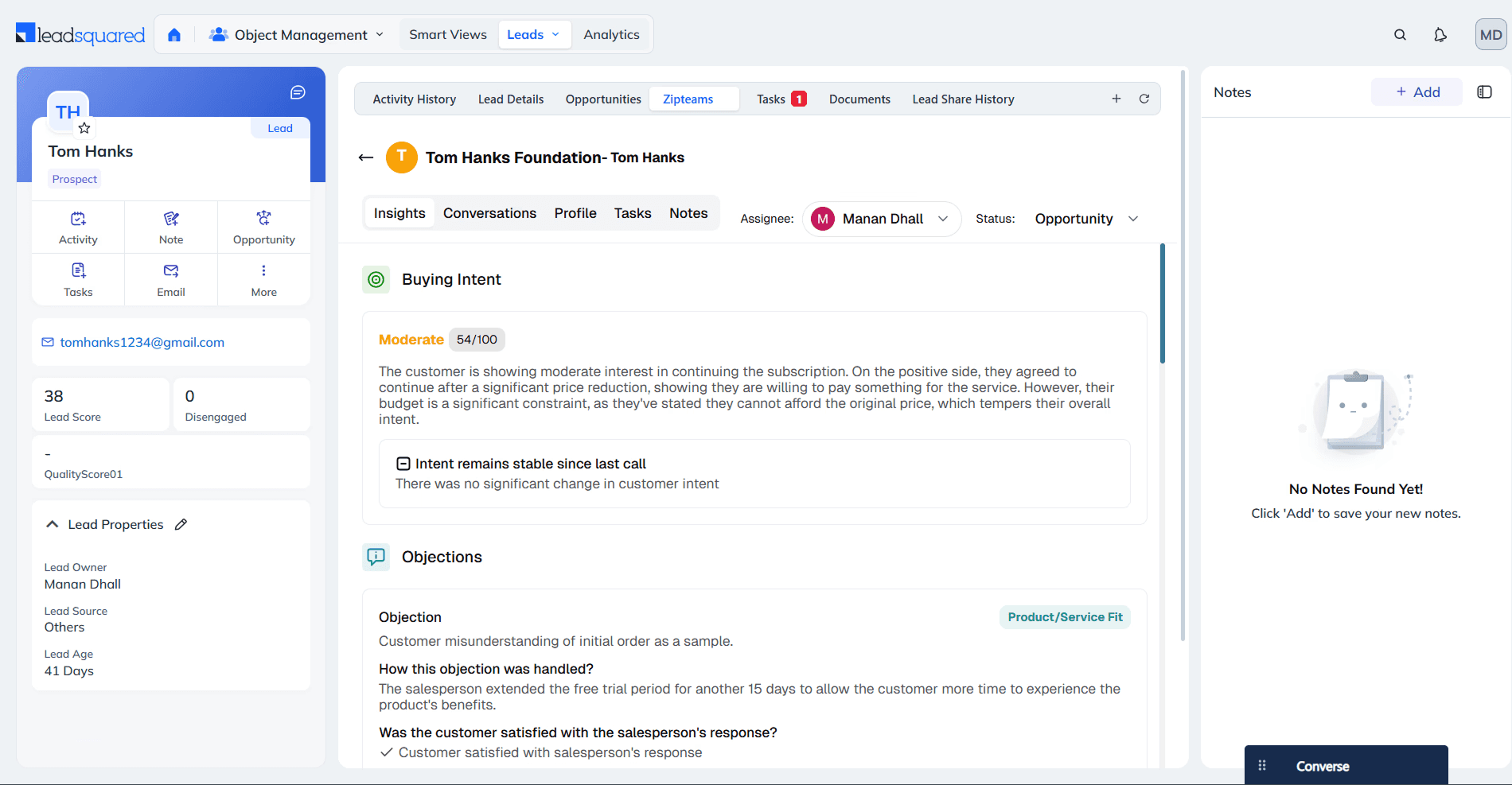Click the Lead Age value '41 Days'
The image size is (1512, 785).
pyautogui.click(x=69, y=670)
